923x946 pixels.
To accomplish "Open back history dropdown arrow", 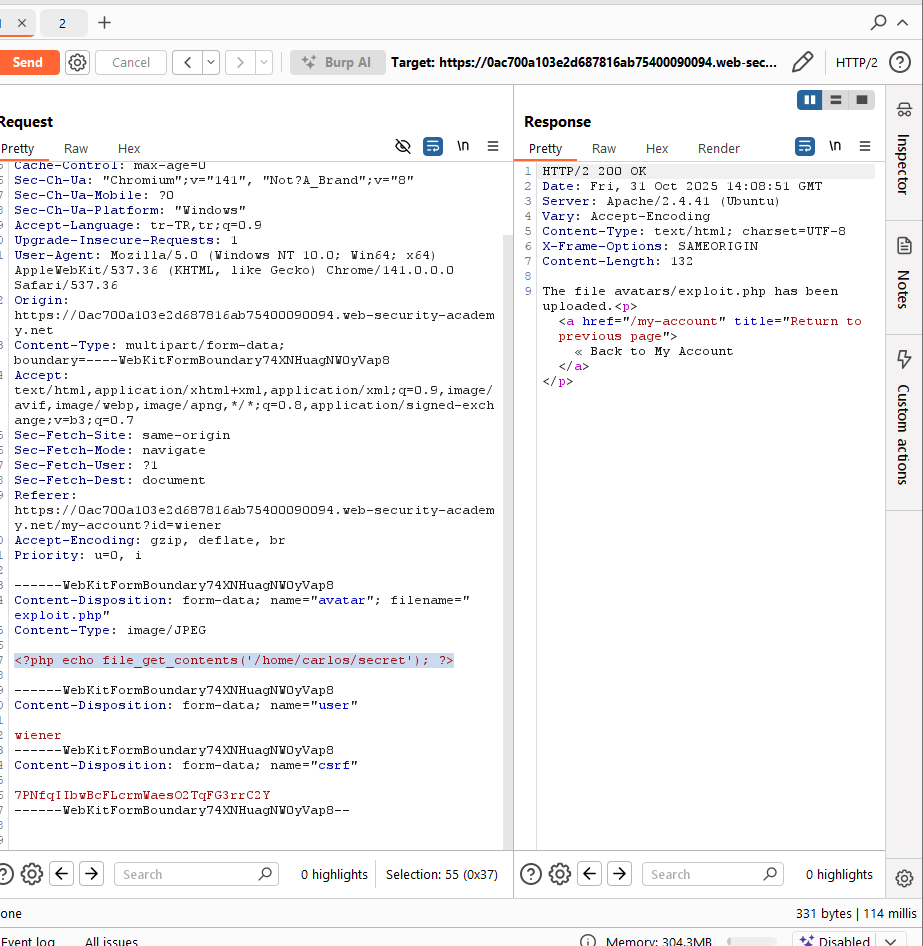I will pos(211,62).
